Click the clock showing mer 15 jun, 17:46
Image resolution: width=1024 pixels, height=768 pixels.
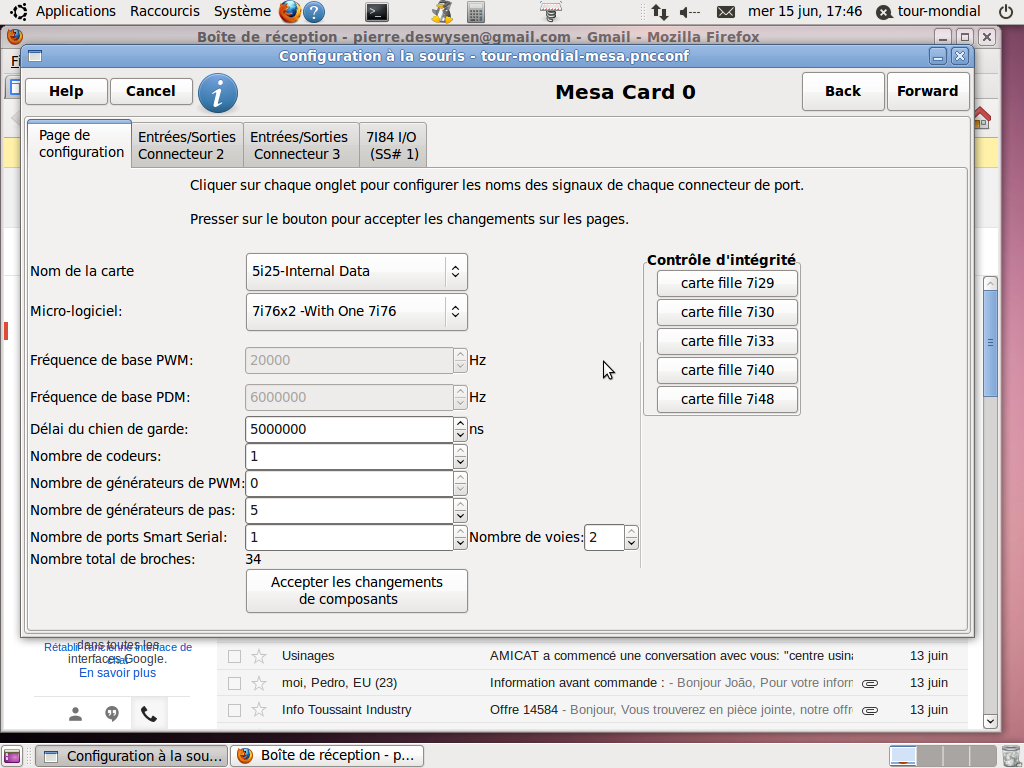coord(805,12)
